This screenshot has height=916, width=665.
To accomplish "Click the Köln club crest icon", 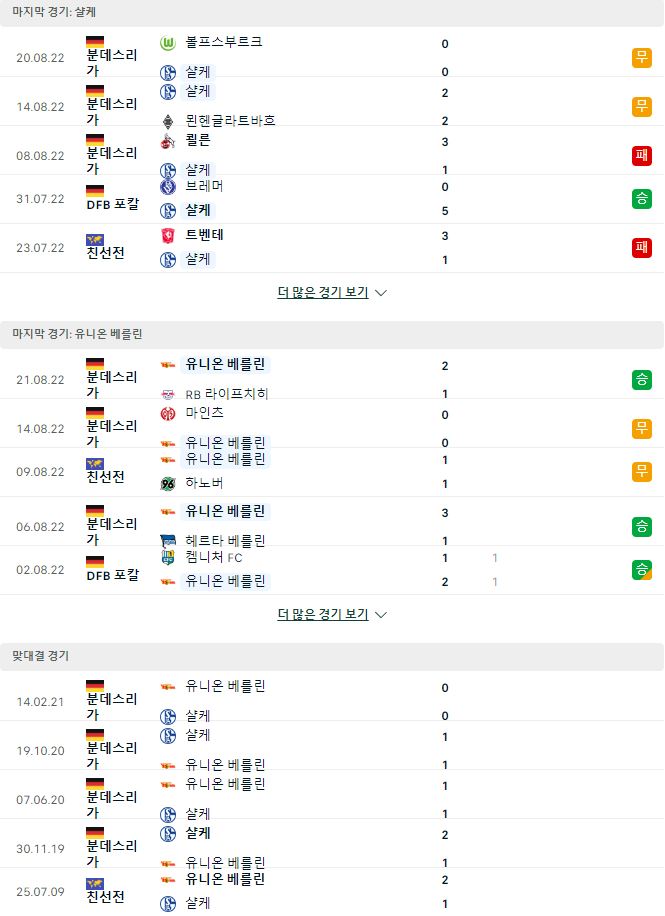I will coord(168,141).
